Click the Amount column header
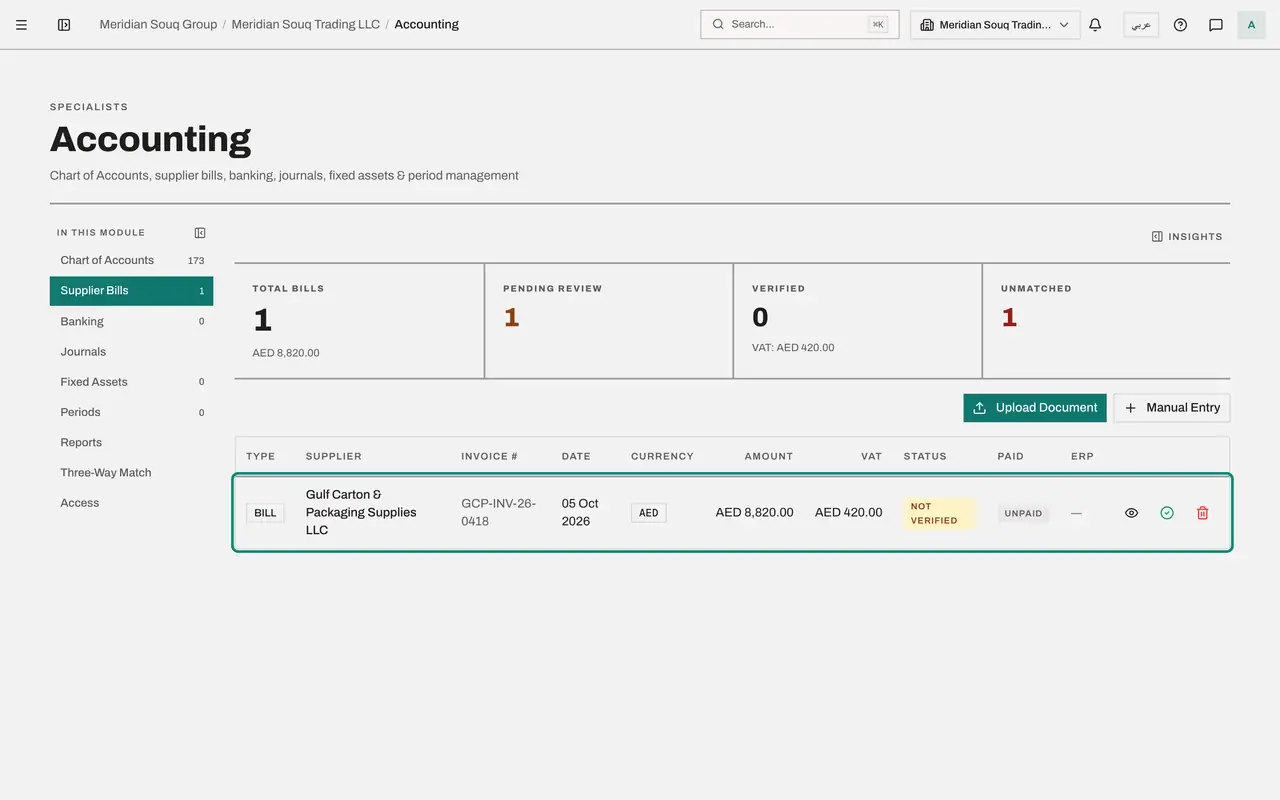This screenshot has height=800, width=1280. tap(769, 456)
